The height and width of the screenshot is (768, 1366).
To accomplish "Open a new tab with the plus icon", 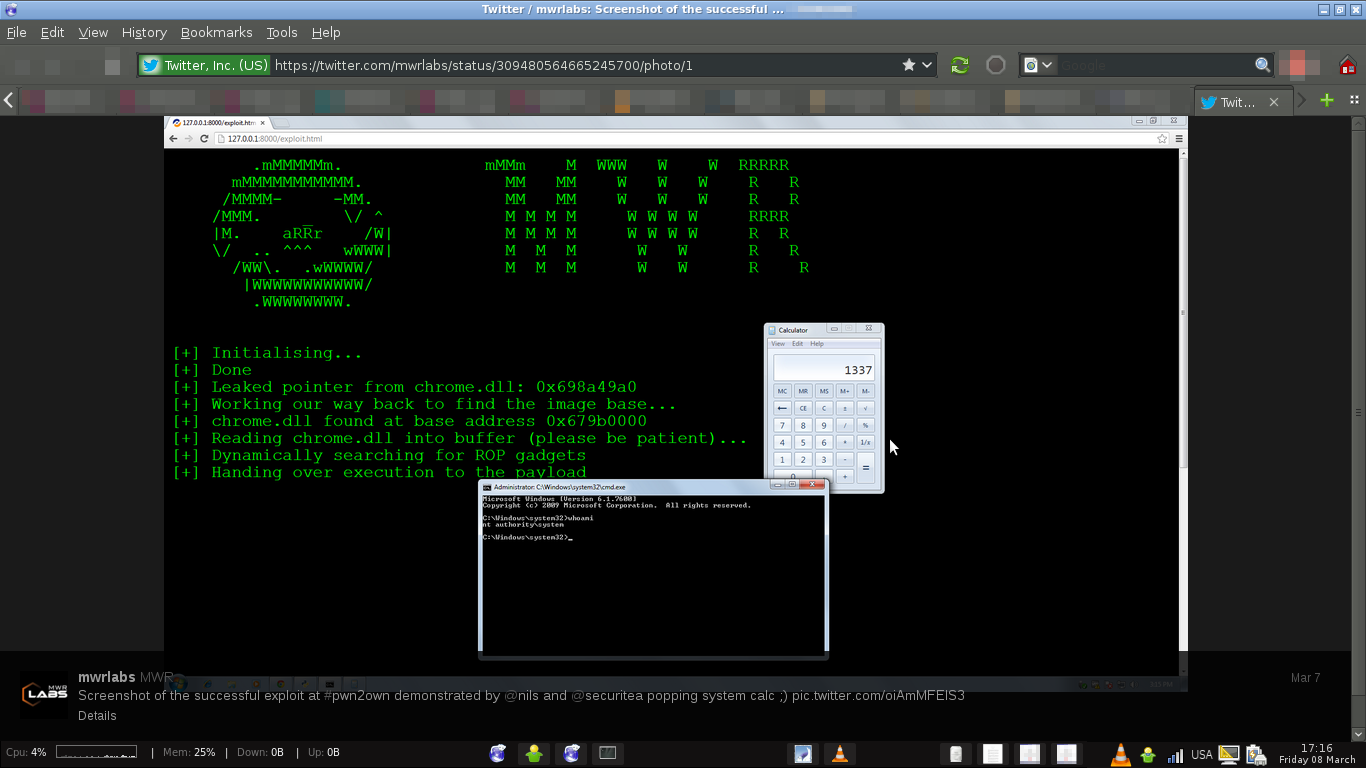I will [1326, 100].
